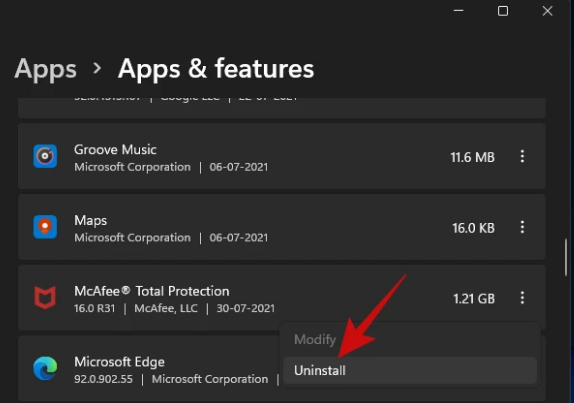The height and width of the screenshot is (403, 574).
Task: Select the Groove Music app name
Action: coord(115,149)
